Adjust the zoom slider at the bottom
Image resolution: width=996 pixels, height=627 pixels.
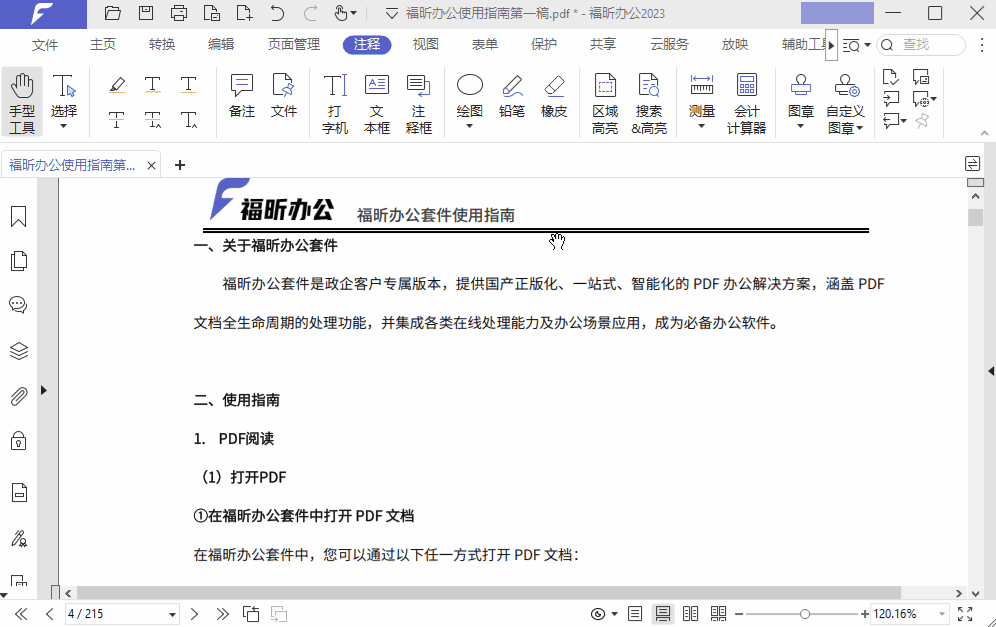(803, 613)
